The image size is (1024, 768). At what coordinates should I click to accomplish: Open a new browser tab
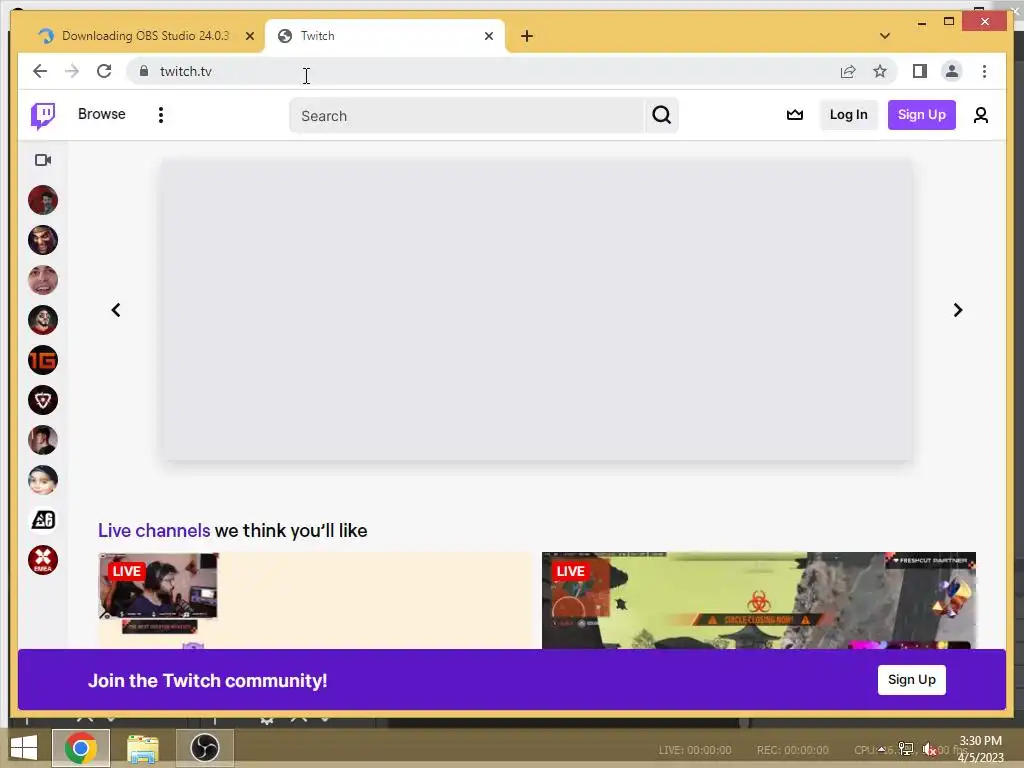click(x=527, y=36)
